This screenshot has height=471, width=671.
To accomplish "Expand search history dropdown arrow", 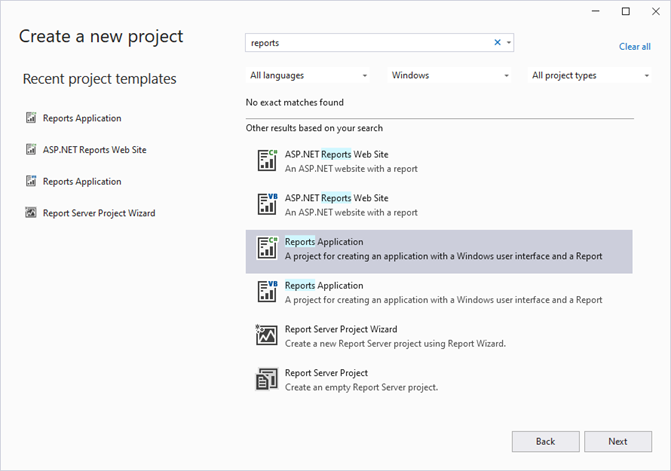I will pos(509,43).
